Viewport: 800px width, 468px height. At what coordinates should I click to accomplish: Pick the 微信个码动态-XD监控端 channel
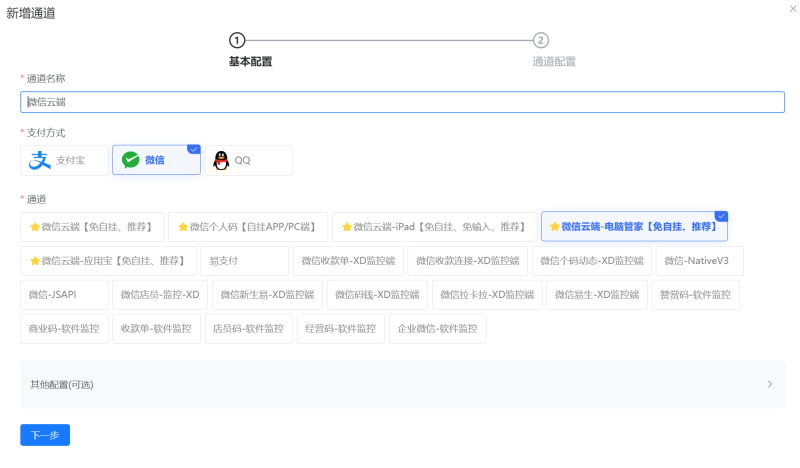point(592,261)
